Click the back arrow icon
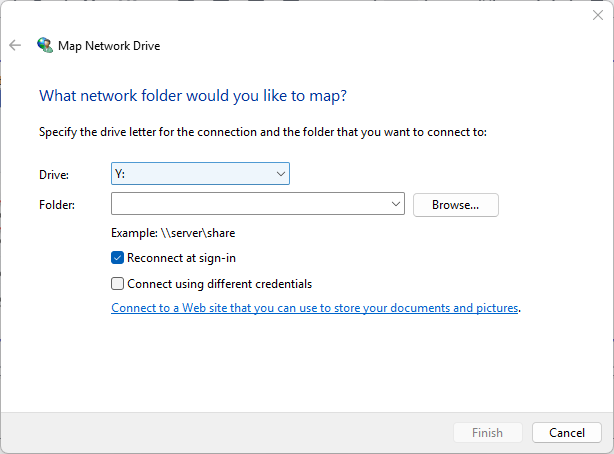 [15, 45]
